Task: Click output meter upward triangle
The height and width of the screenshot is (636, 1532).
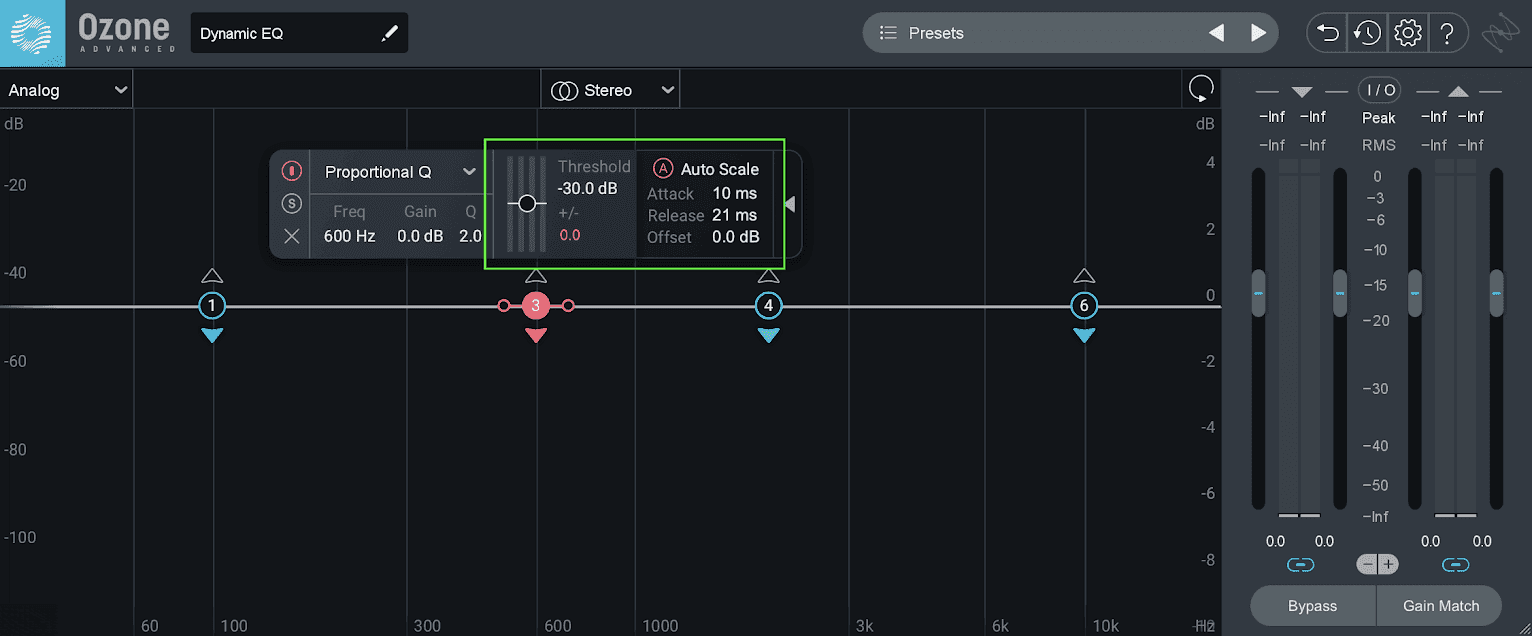Action: tap(1458, 92)
